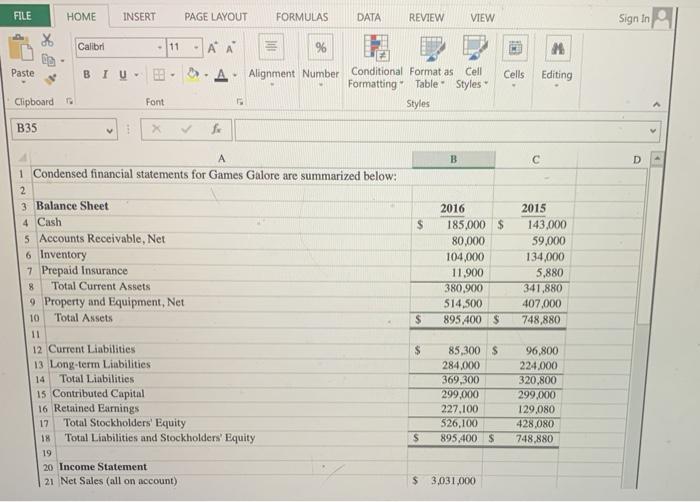Apply the Font Color A
The image size is (700, 502).
[221, 75]
